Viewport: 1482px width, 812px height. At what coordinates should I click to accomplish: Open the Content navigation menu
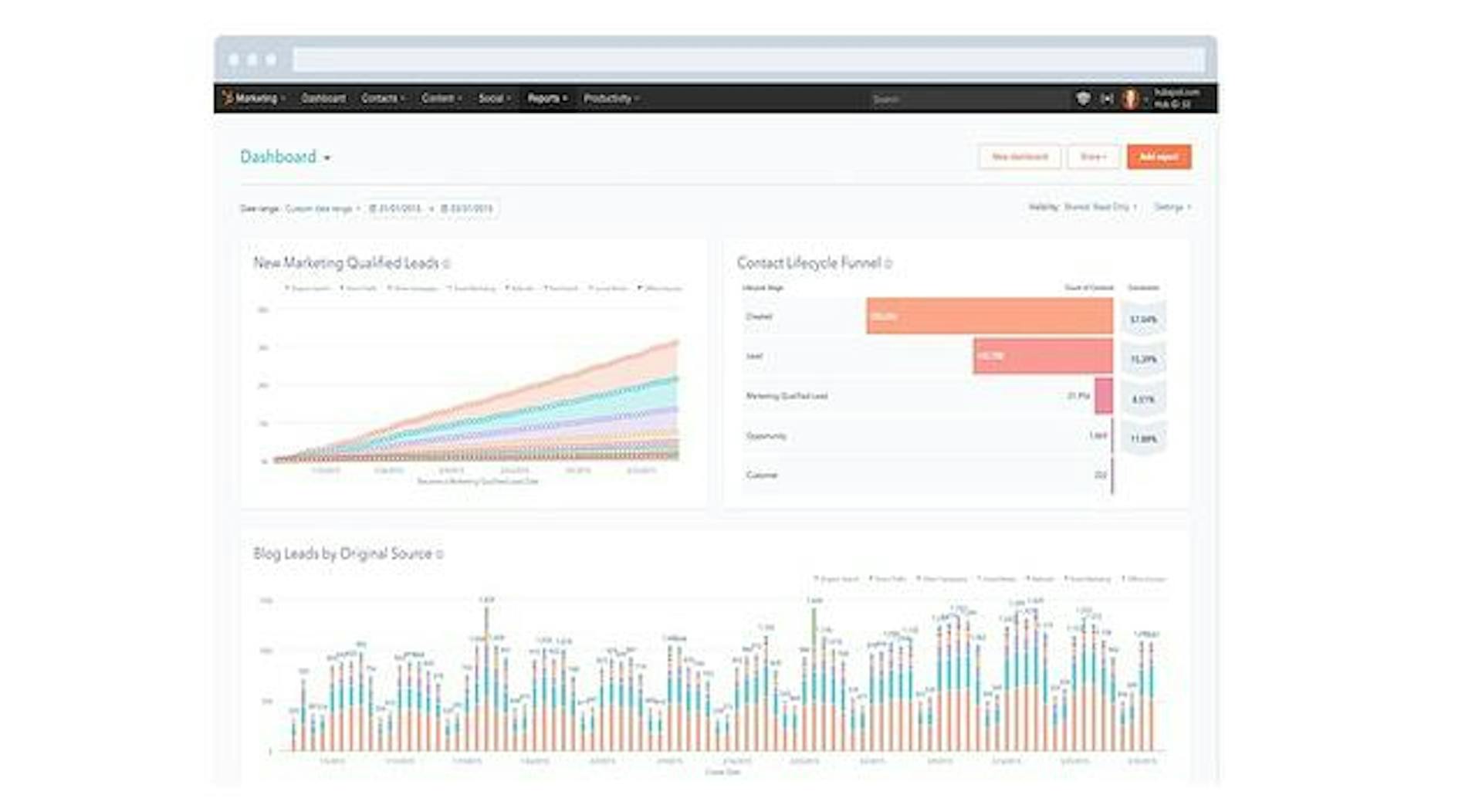(x=442, y=98)
